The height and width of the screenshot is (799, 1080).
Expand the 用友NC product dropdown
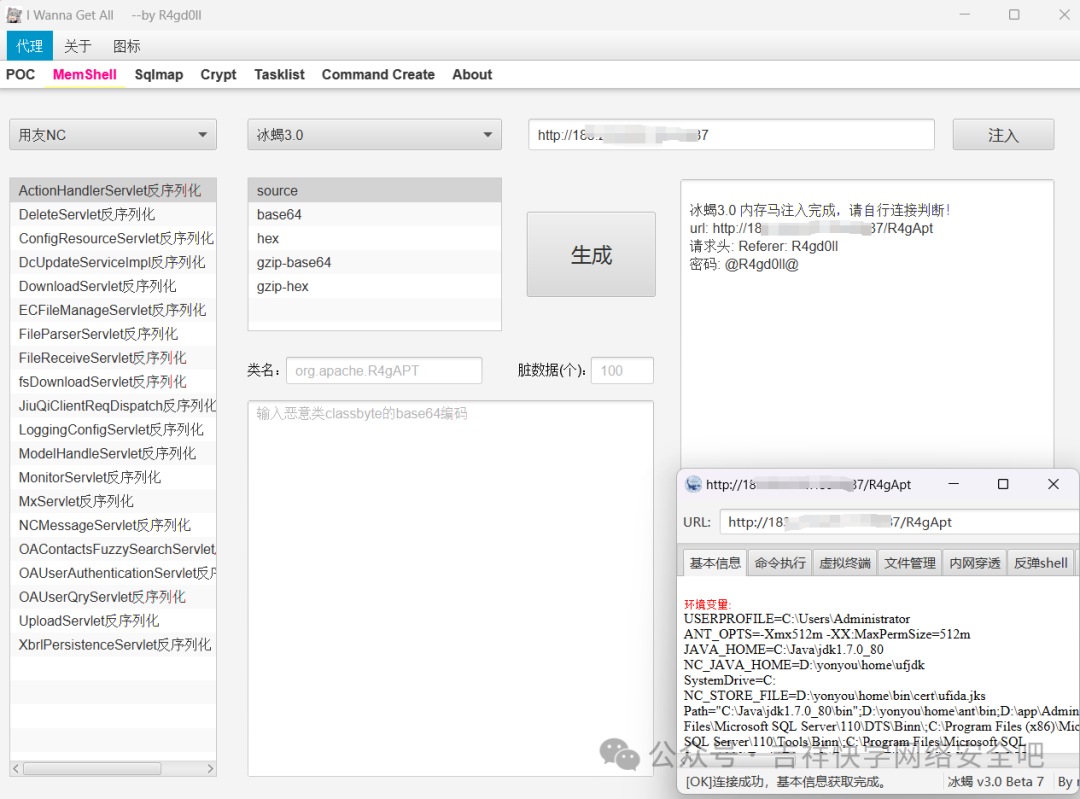113,134
